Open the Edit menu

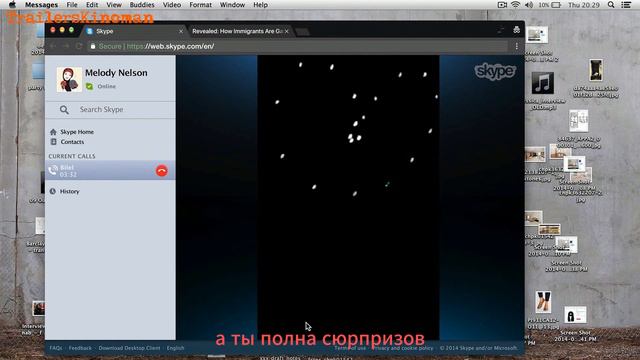tap(92, 5)
